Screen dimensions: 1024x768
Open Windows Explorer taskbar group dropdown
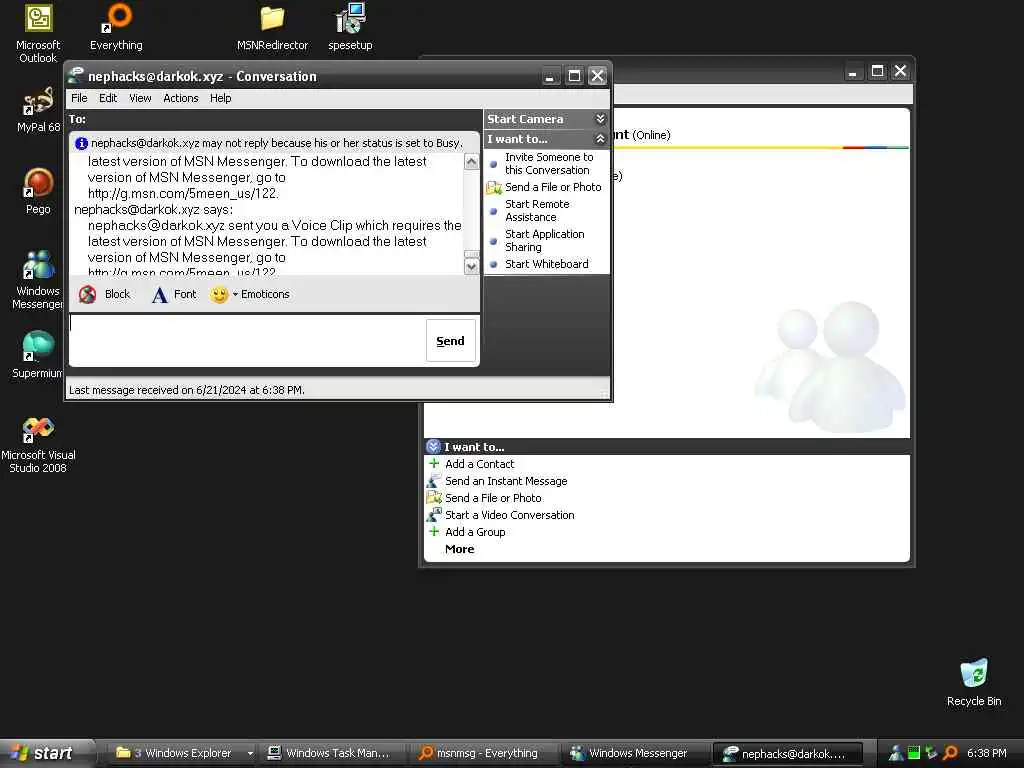[250, 753]
